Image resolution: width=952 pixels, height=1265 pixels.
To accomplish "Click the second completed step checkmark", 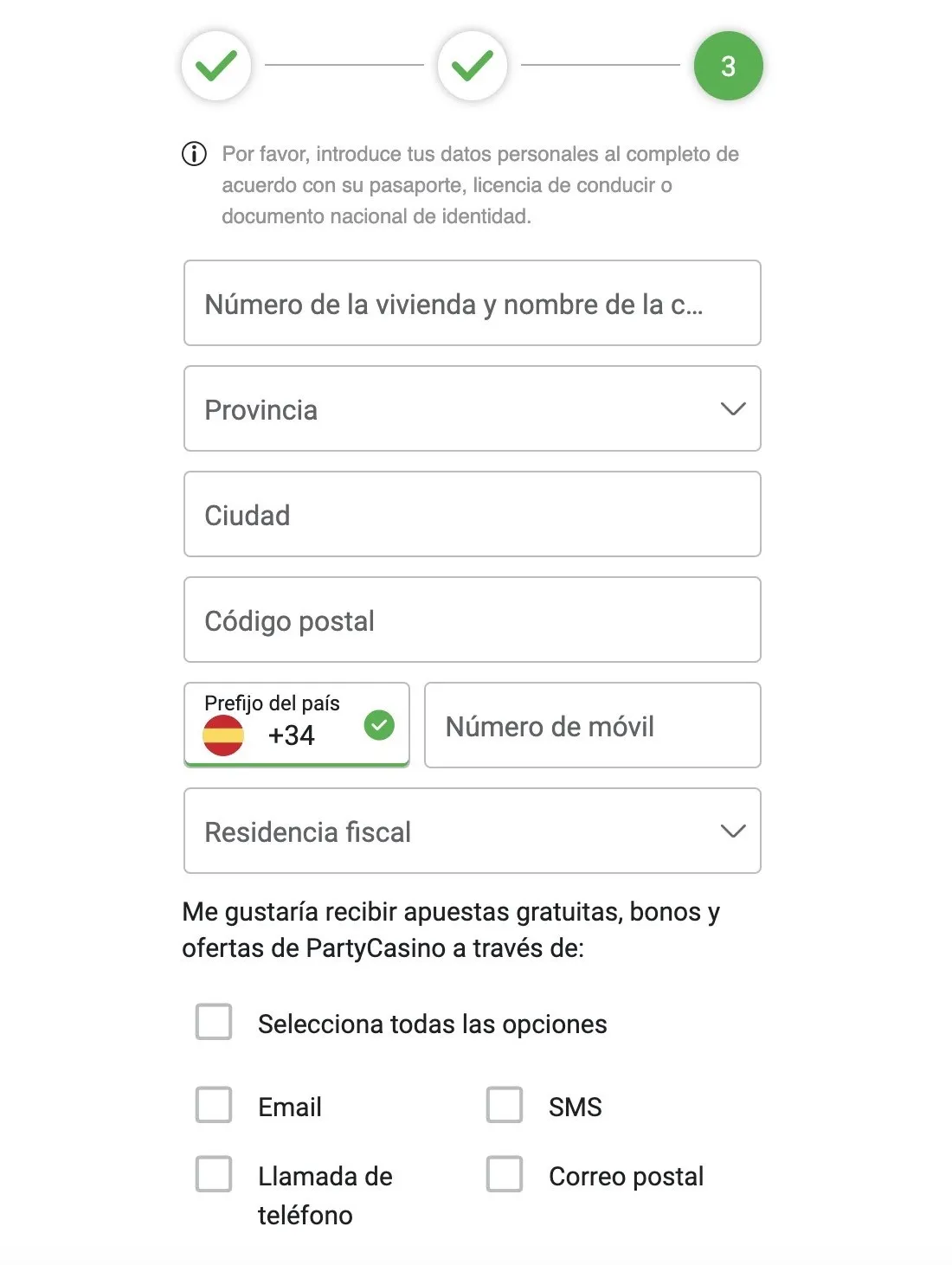I will pyautogui.click(x=473, y=66).
